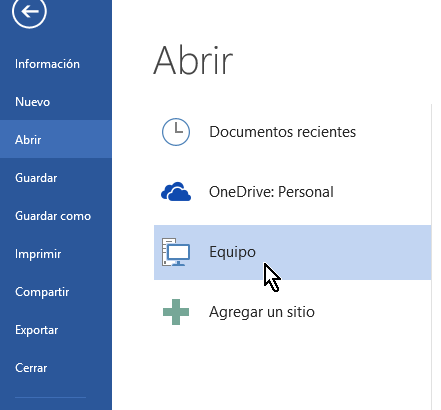Click the green plus icon

click(x=176, y=312)
